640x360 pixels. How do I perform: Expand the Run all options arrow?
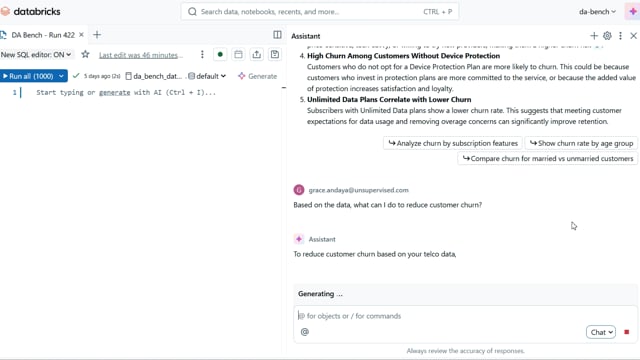pos(61,76)
